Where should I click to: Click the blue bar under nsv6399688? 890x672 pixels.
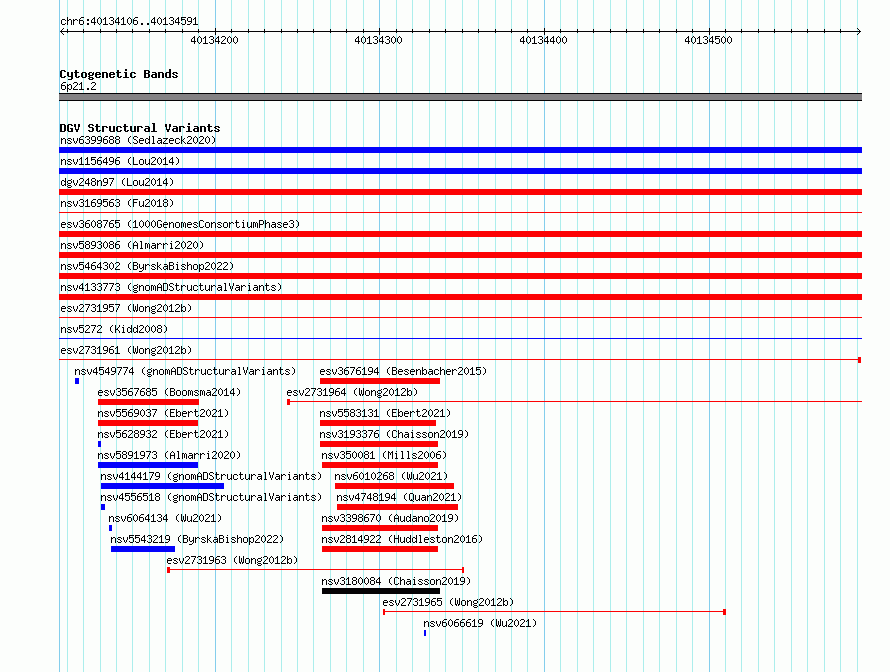coord(460,150)
